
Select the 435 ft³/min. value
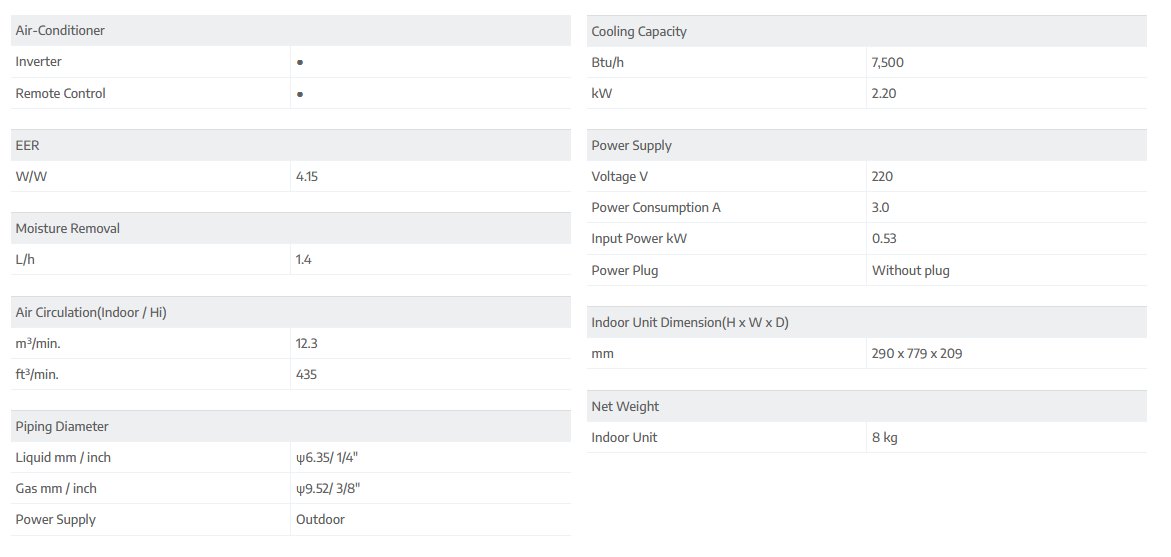(x=307, y=375)
